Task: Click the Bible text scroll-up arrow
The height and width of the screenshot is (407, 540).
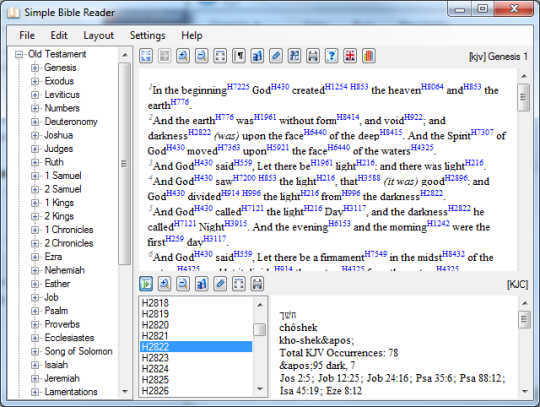Action: (524, 76)
